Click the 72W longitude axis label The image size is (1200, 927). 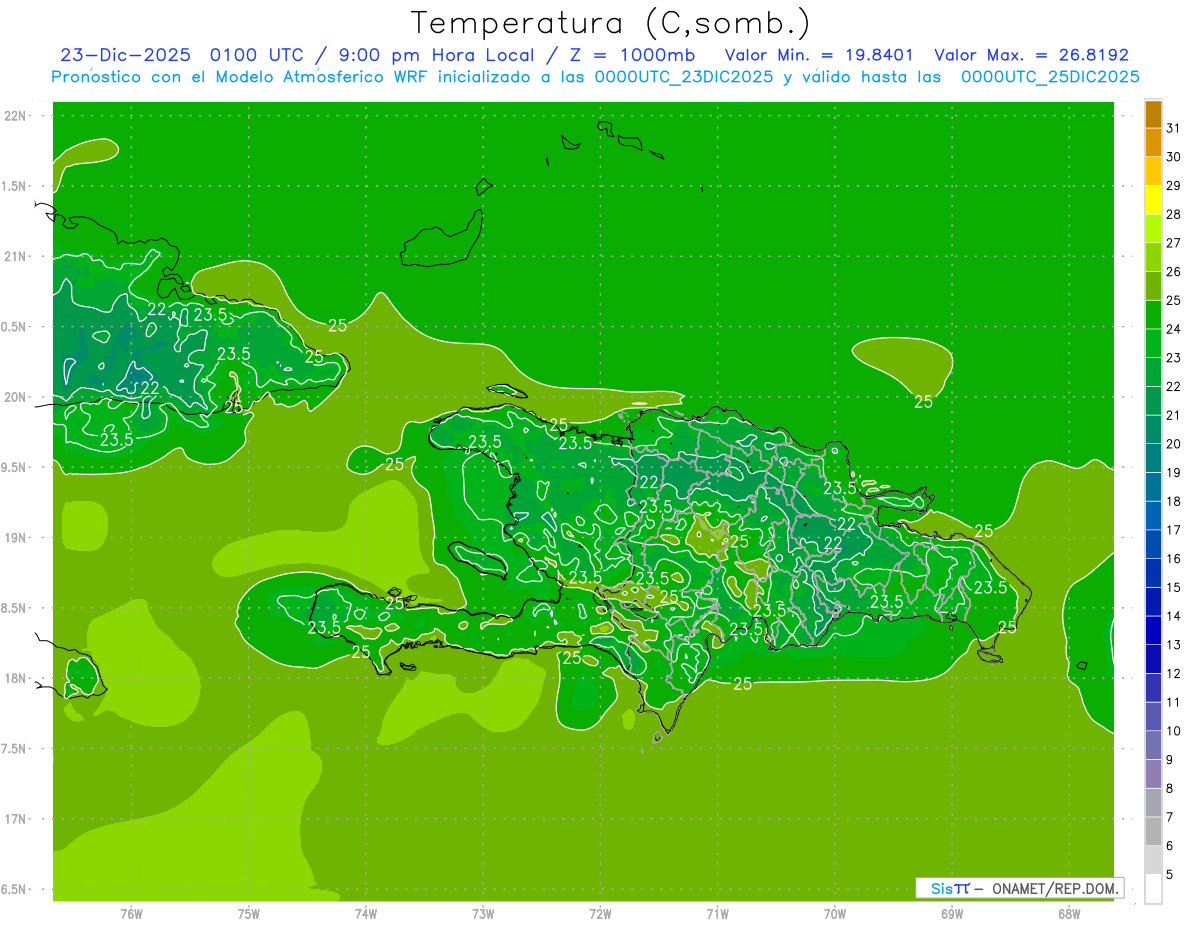(x=600, y=914)
